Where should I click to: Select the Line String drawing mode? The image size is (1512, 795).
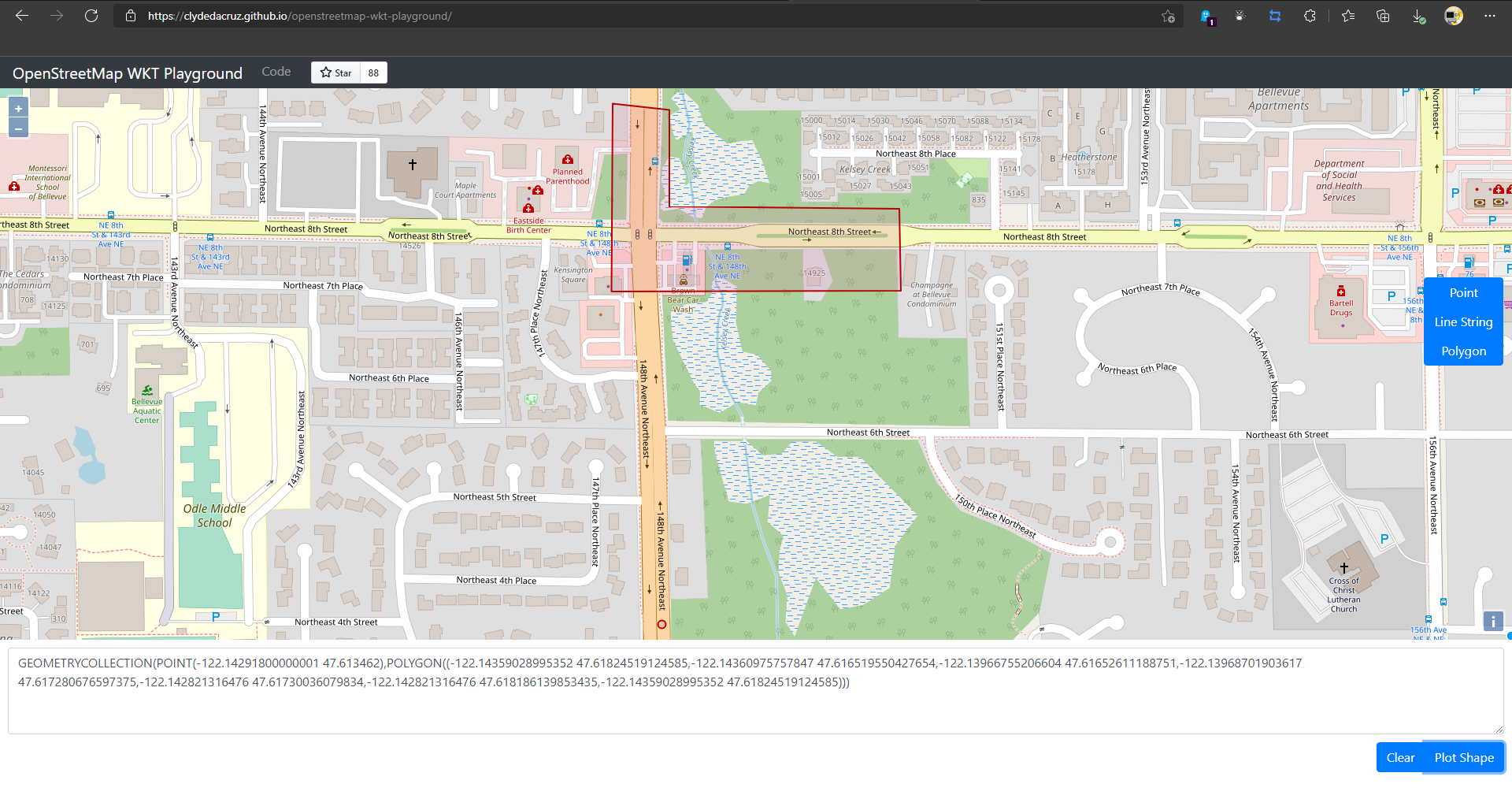pos(1463,321)
